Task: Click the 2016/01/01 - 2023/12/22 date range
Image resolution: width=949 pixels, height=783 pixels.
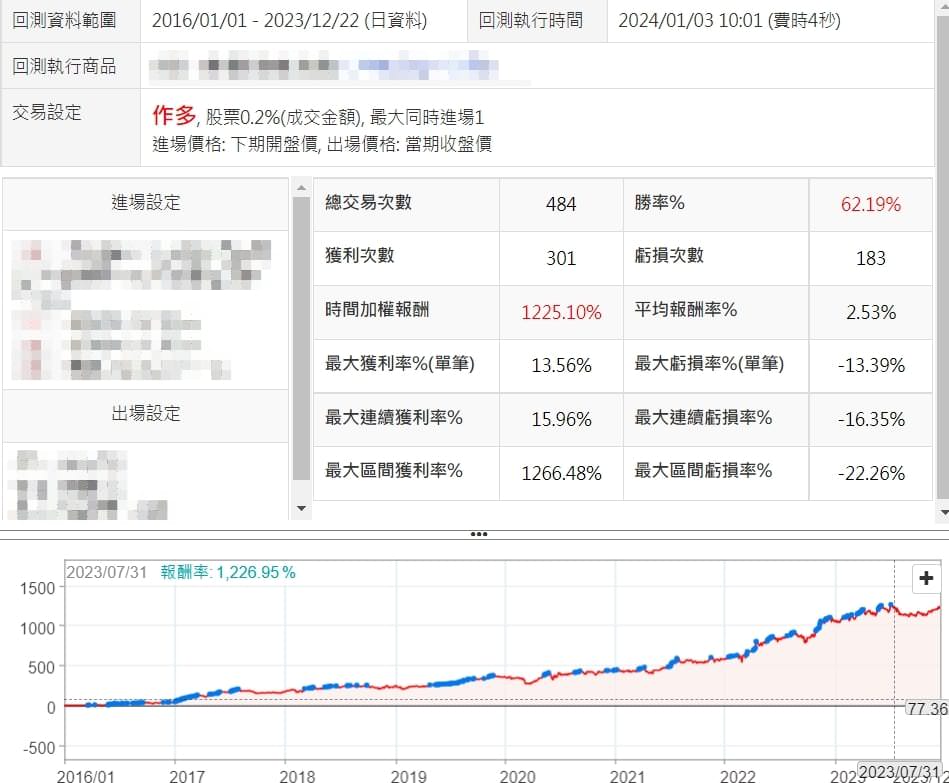Action: pos(289,20)
